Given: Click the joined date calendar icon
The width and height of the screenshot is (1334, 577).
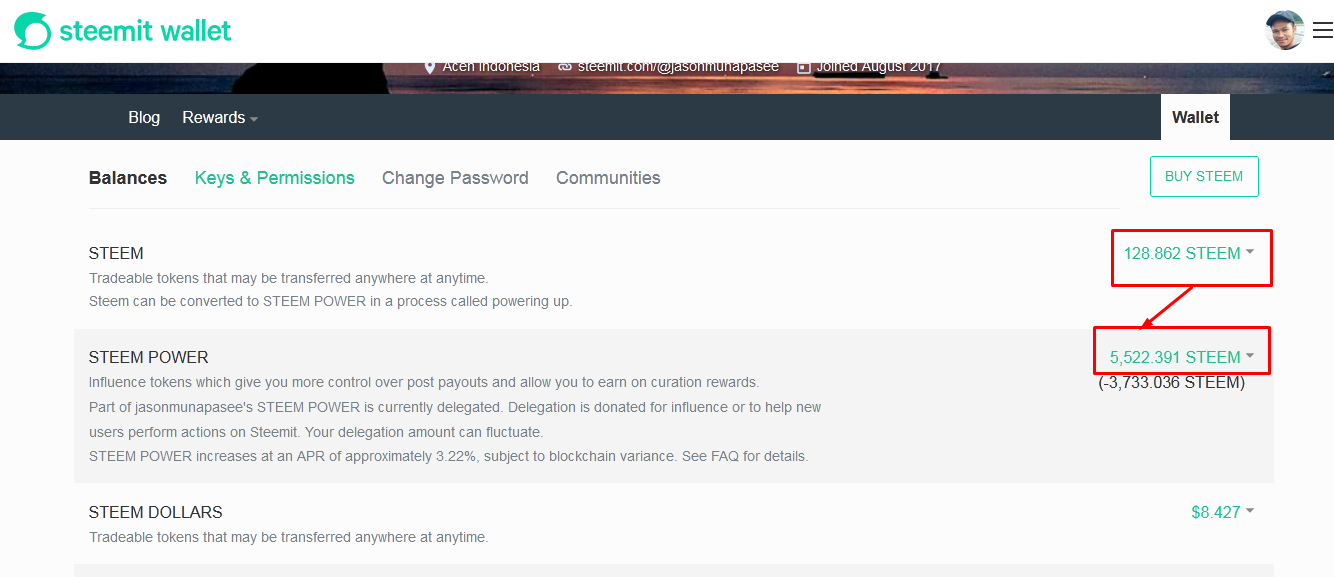Looking at the screenshot, I should point(803,67).
